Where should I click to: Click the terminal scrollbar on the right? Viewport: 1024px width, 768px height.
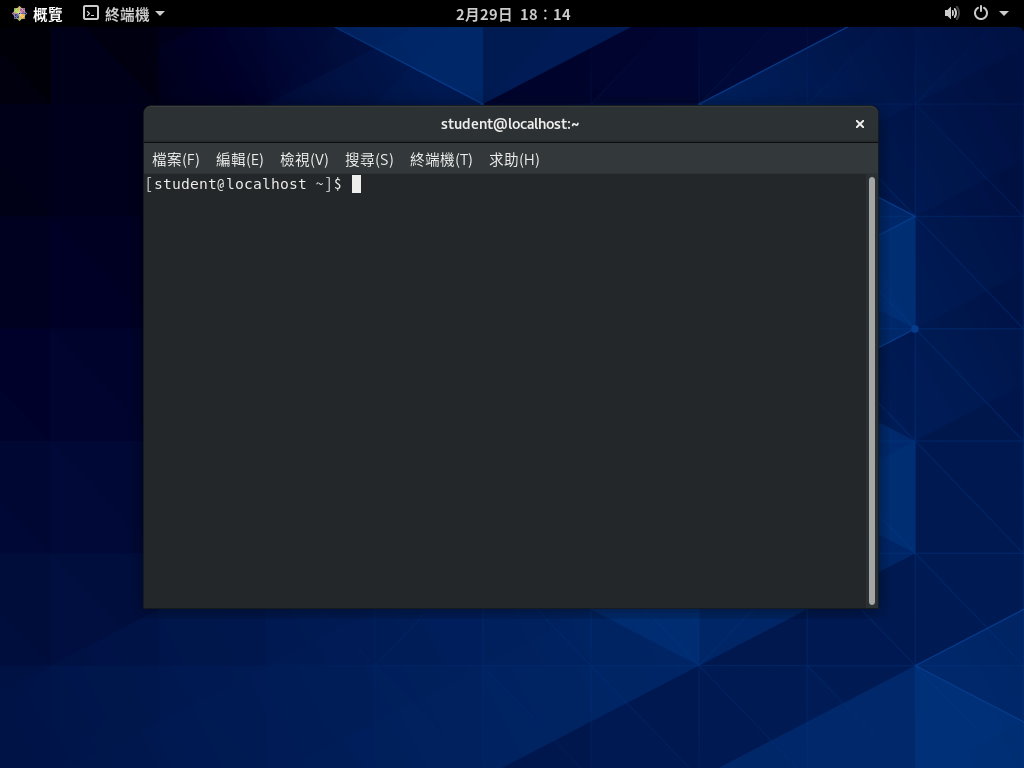[x=871, y=390]
